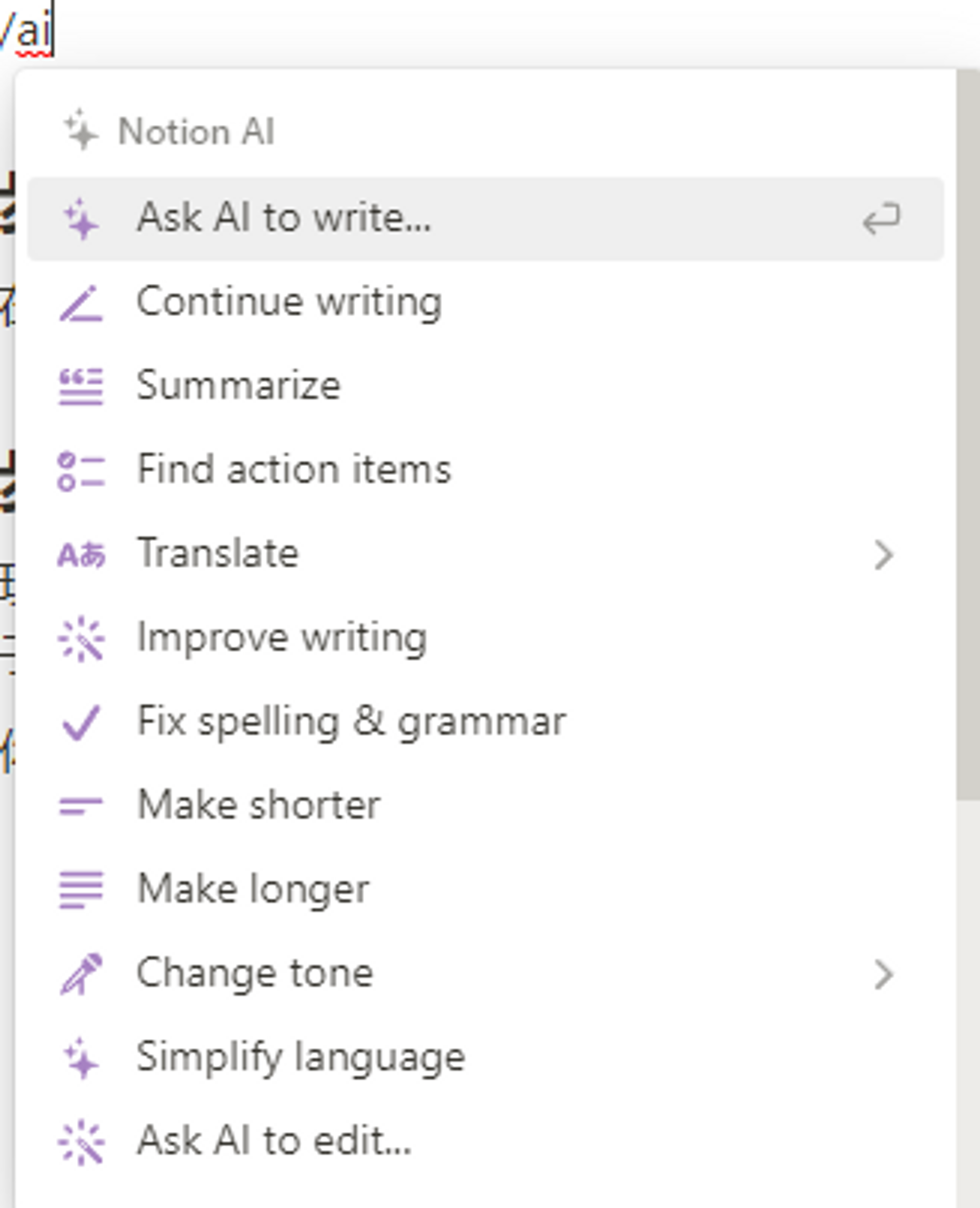Screen dimensions: 980x1208
Task: Click the checkmark icon for Fix spelling
Action: click(x=81, y=722)
